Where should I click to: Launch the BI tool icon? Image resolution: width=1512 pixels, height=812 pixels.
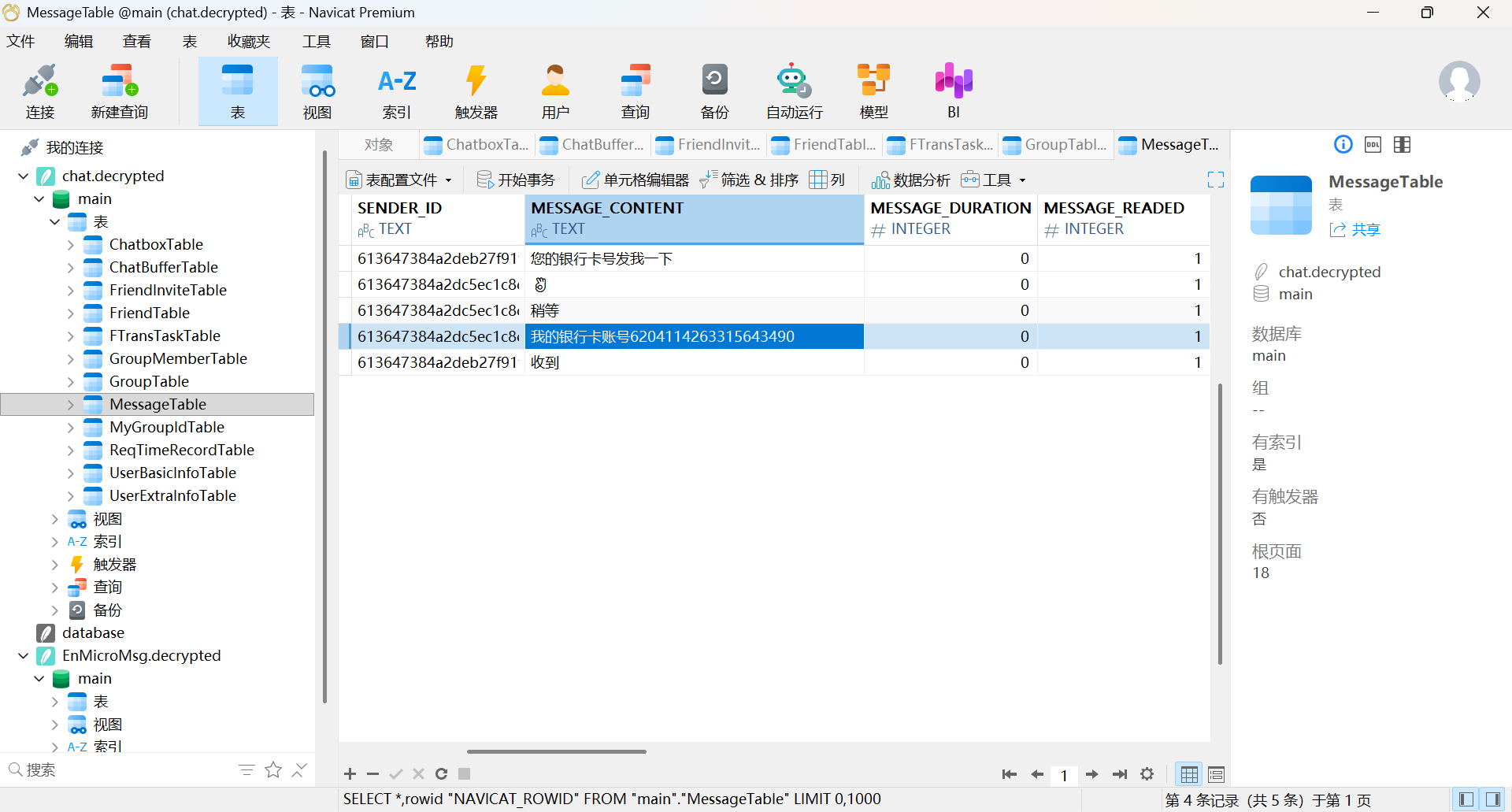(954, 91)
